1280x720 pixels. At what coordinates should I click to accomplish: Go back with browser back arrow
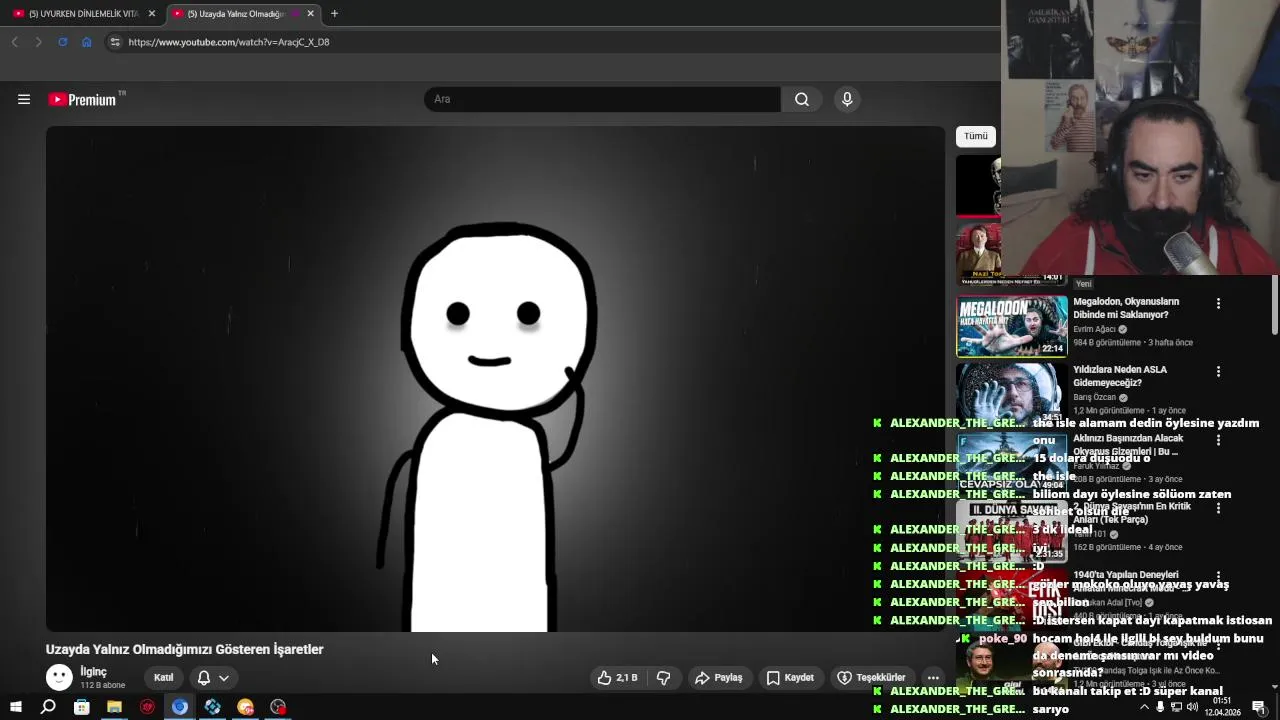pyautogui.click(x=15, y=42)
